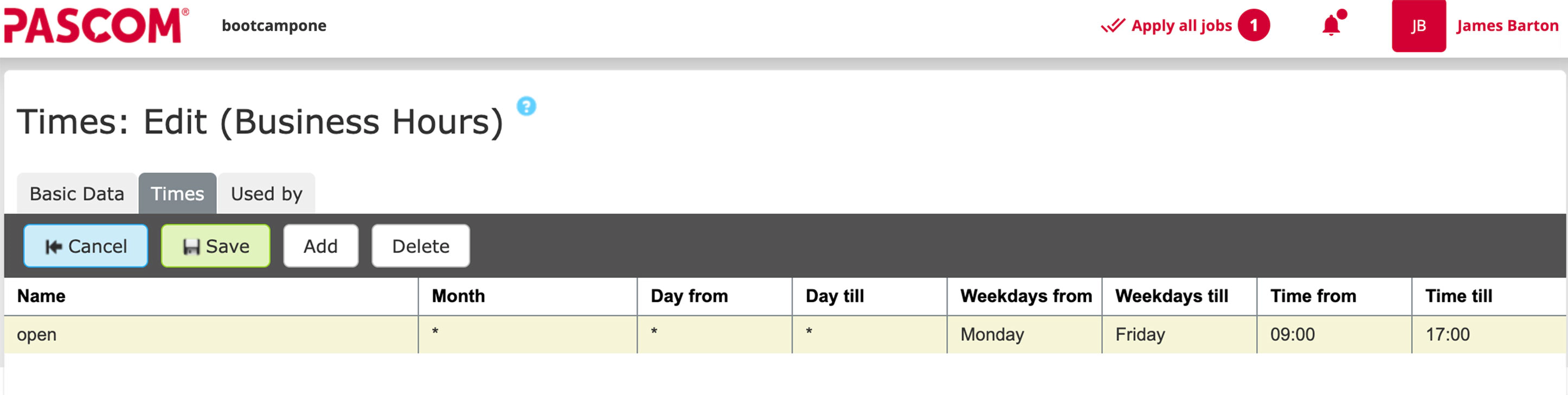The height and width of the screenshot is (395, 1568).
Task: Click the Monday weekdays from cell
Action: (1024, 335)
